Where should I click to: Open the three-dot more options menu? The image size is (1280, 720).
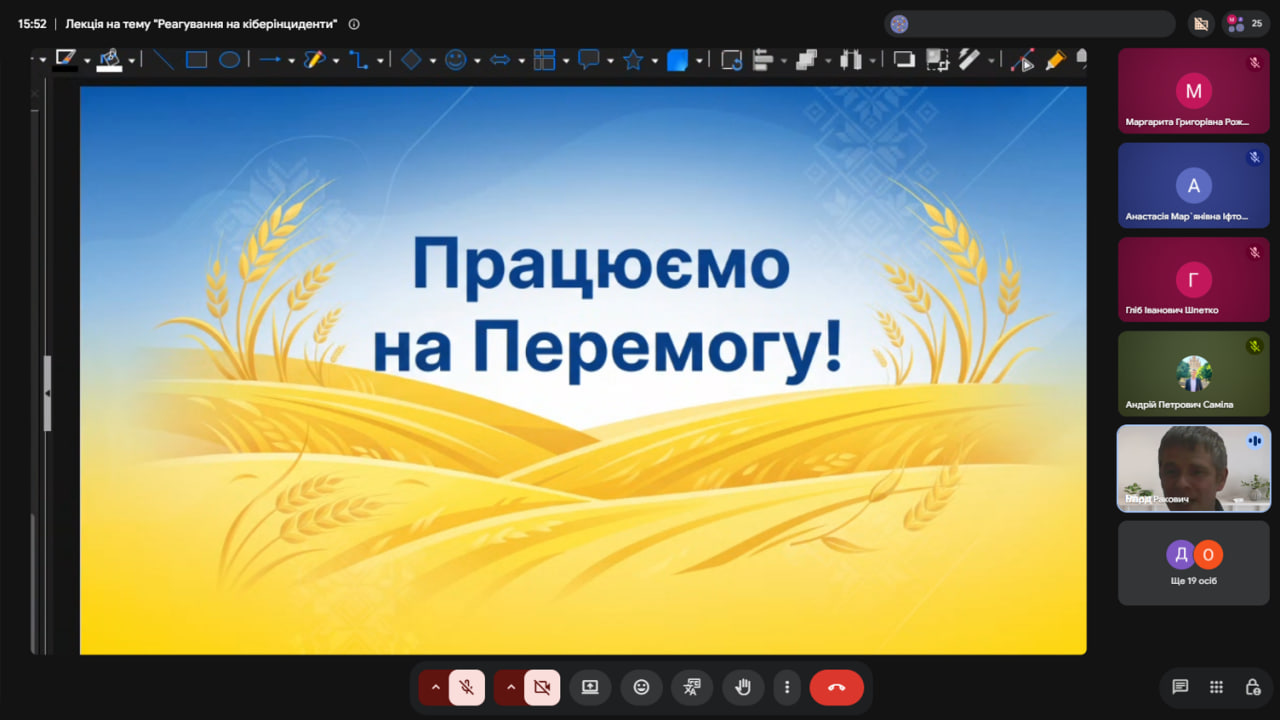click(x=787, y=687)
